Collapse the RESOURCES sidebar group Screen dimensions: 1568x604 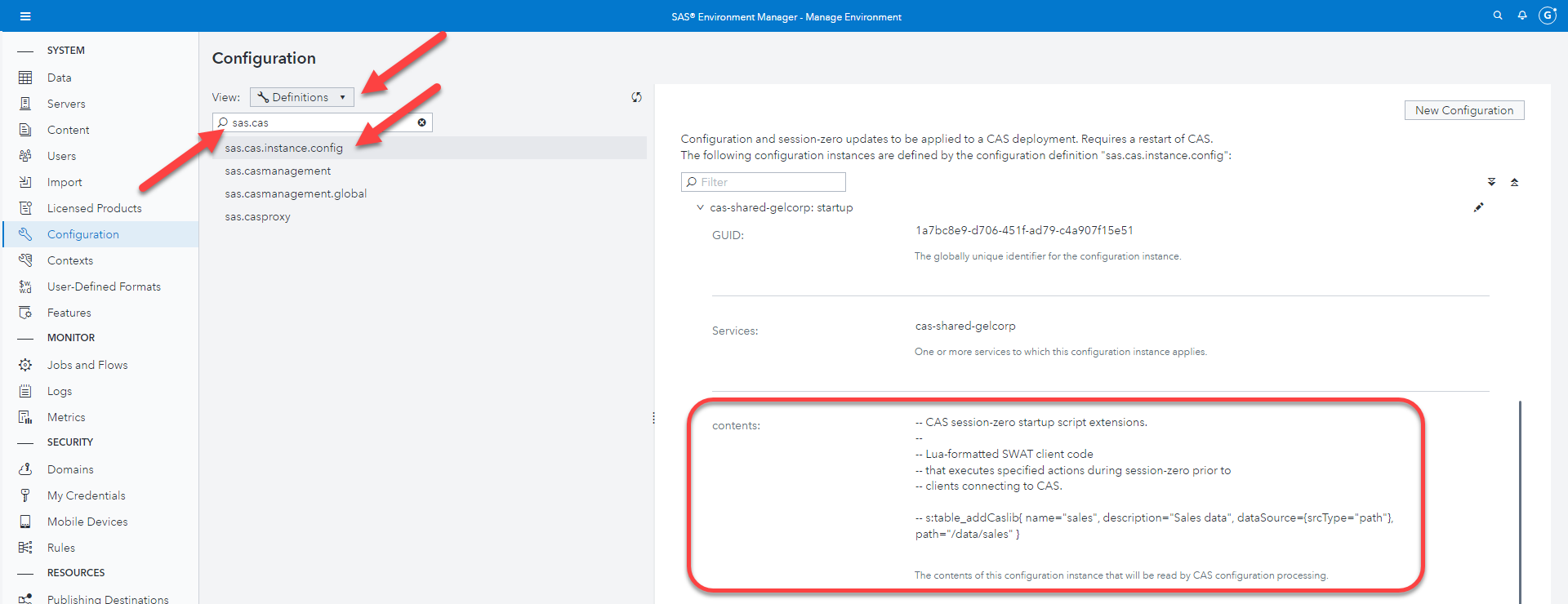25,573
